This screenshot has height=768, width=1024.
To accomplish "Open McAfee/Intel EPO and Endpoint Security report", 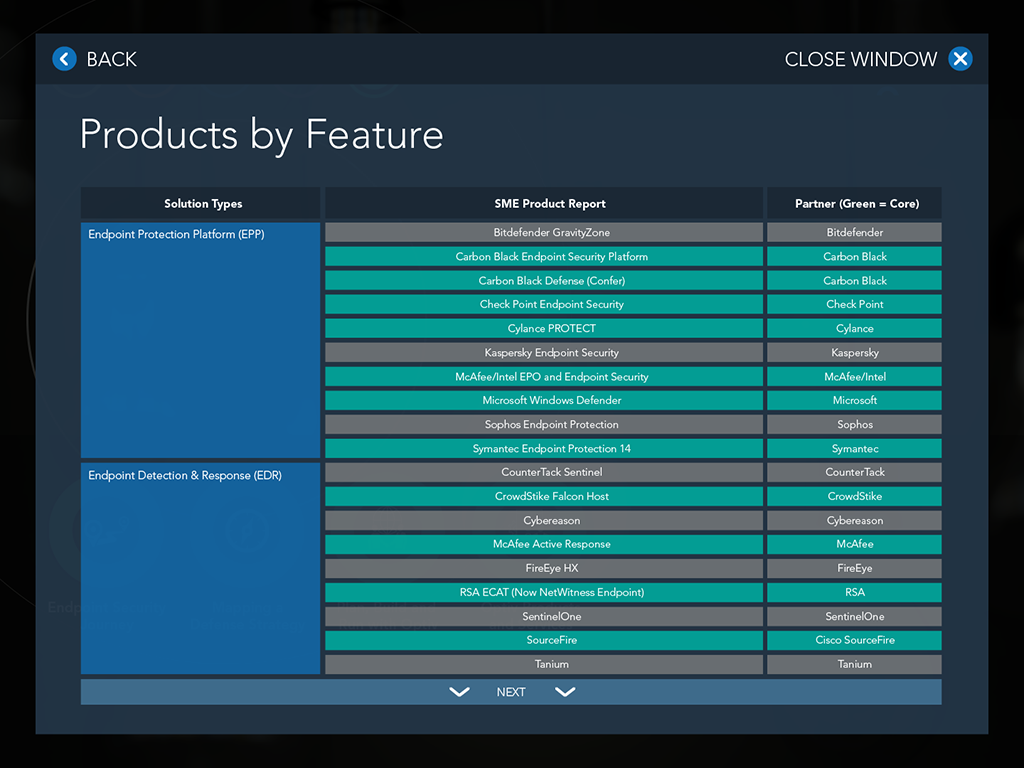I will [544, 377].
